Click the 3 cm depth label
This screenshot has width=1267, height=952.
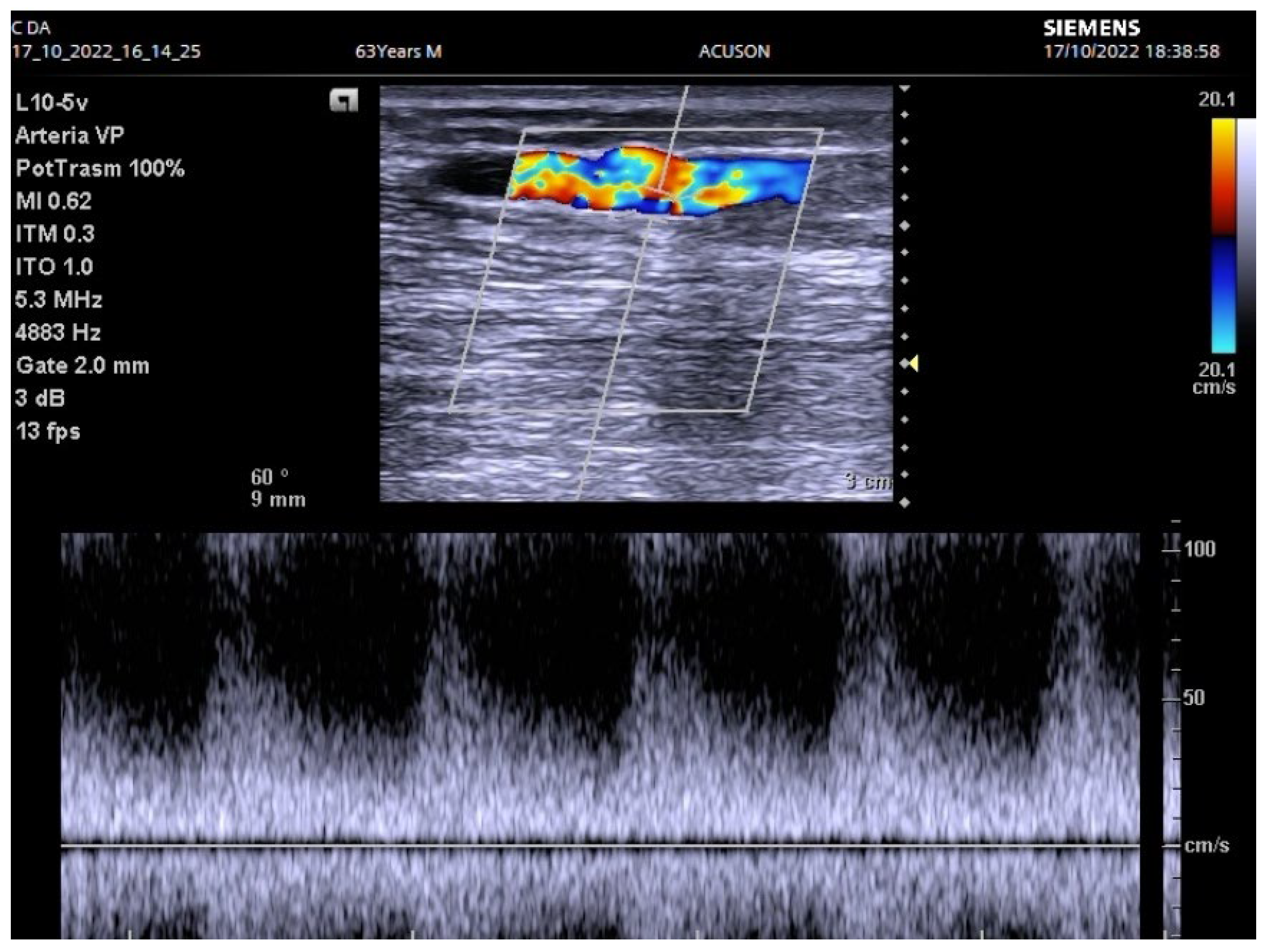(868, 481)
